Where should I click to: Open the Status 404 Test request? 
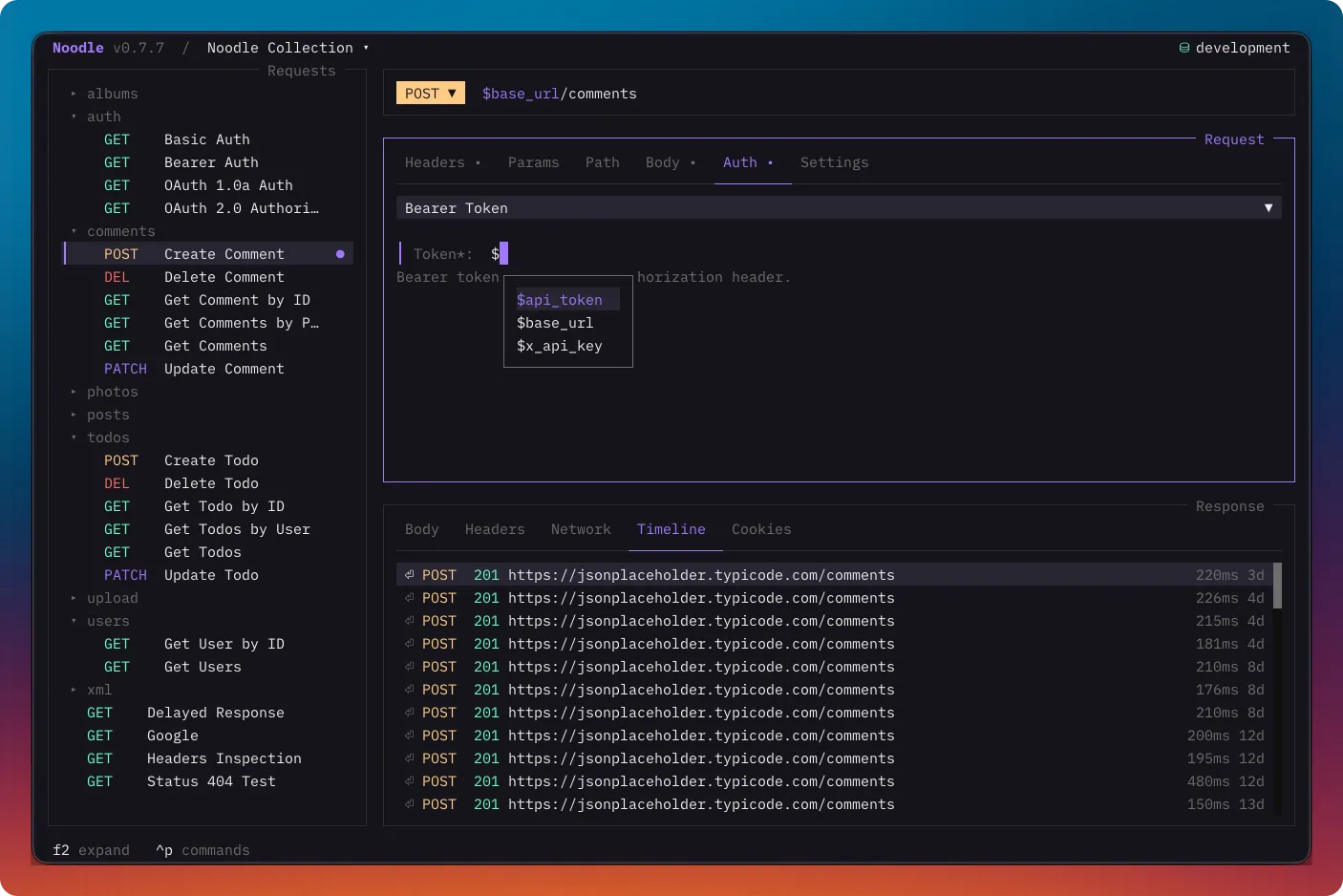point(209,781)
